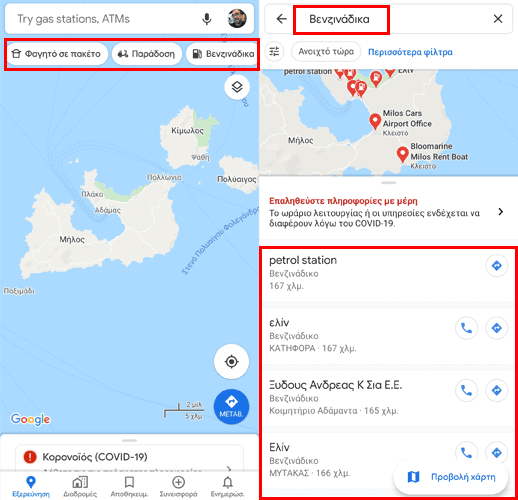Switch to the Αποθηκευμ. tab
518x500 pixels.
pos(129,487)
